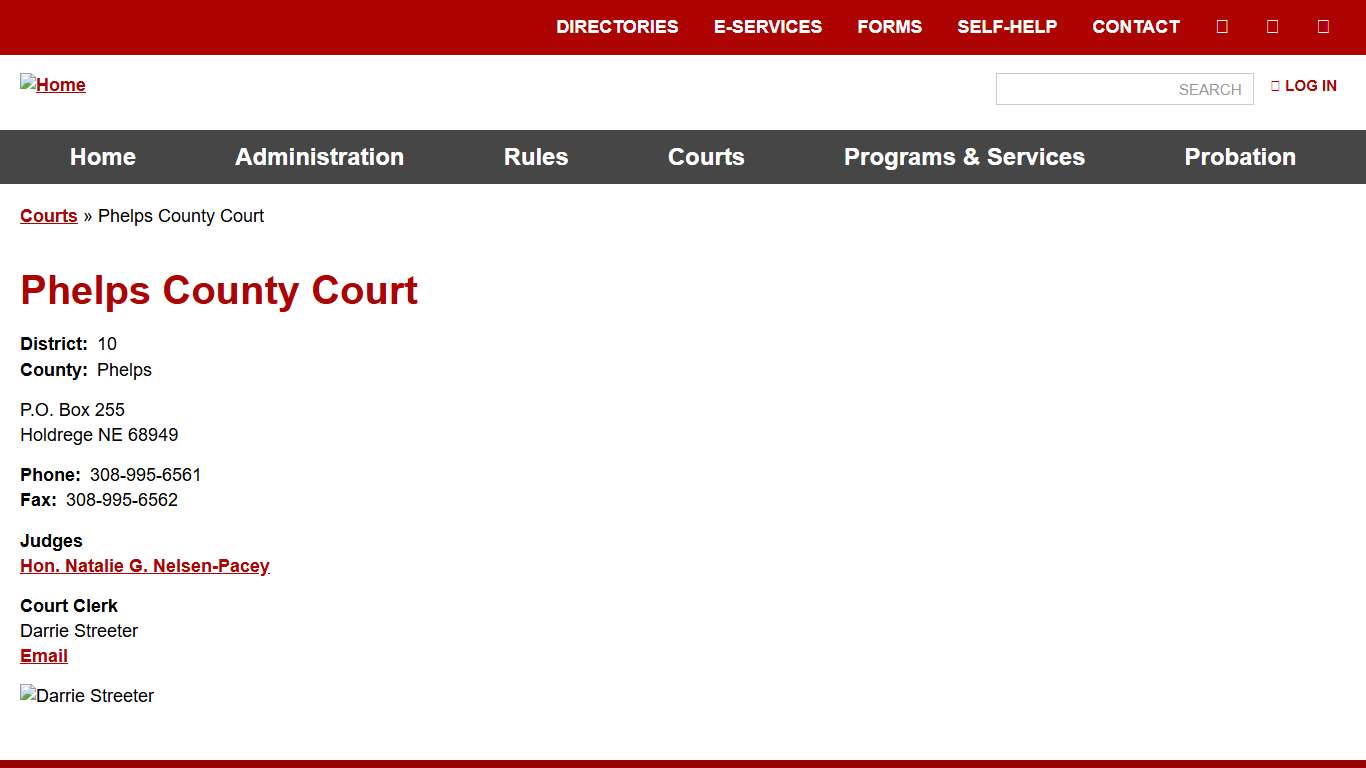Viewport: 1366px width, 768px height.
Task: Select the Probation navigation tab
Action: click(1240, 157)
